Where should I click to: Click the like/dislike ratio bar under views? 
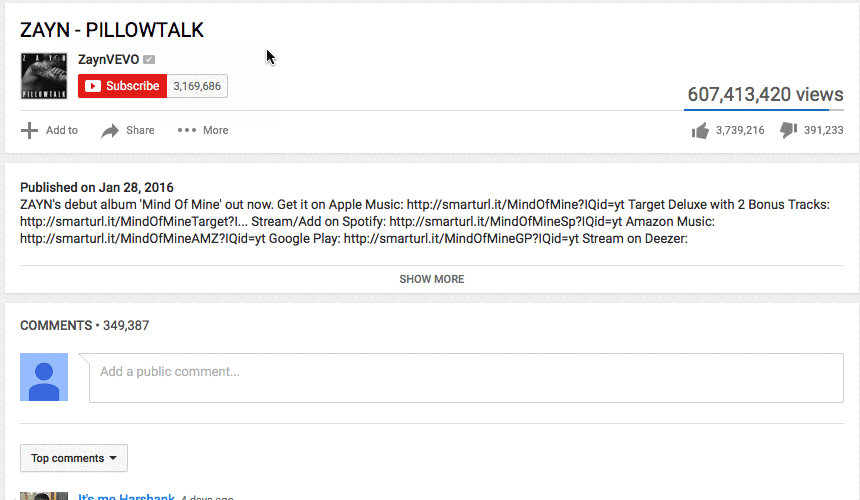pyautogui.click(x=763, y=110)
